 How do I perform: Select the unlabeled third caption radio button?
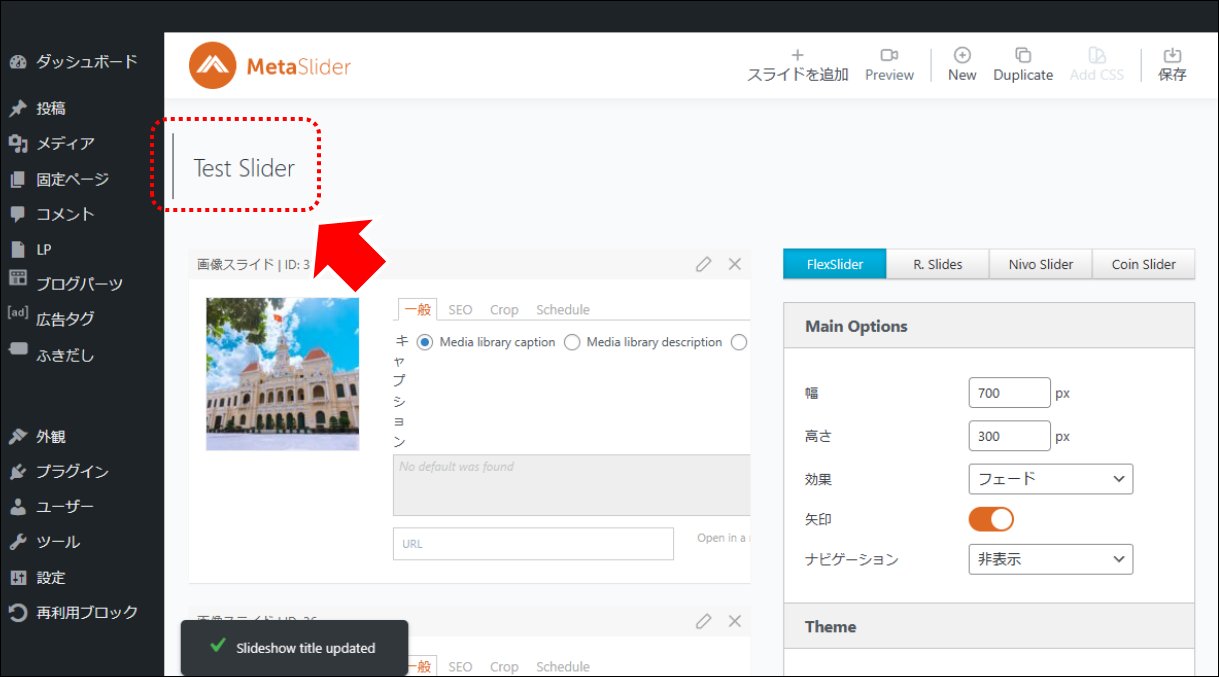[x=739, y=342]
